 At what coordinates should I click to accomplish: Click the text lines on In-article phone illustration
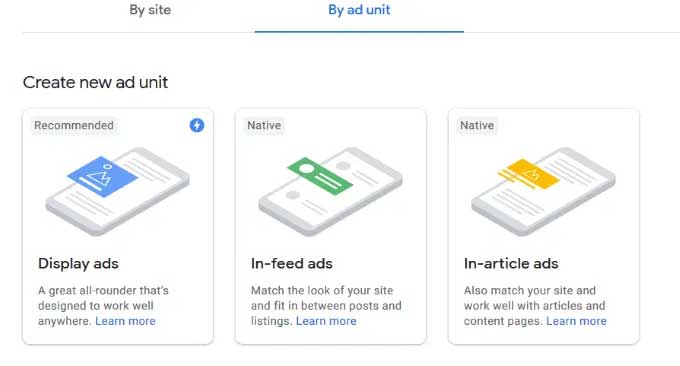pyautogui.click(x=518, y=202)
